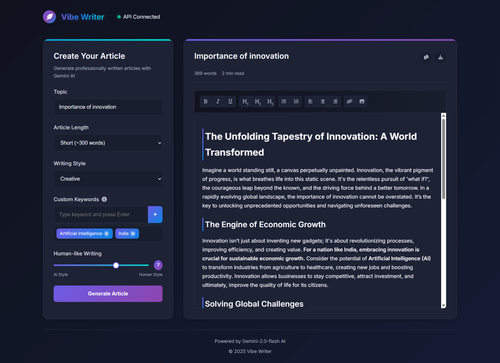Click the "Create Your Article" heading
Viewport: 500px width, 363px height.
(89, 56)
